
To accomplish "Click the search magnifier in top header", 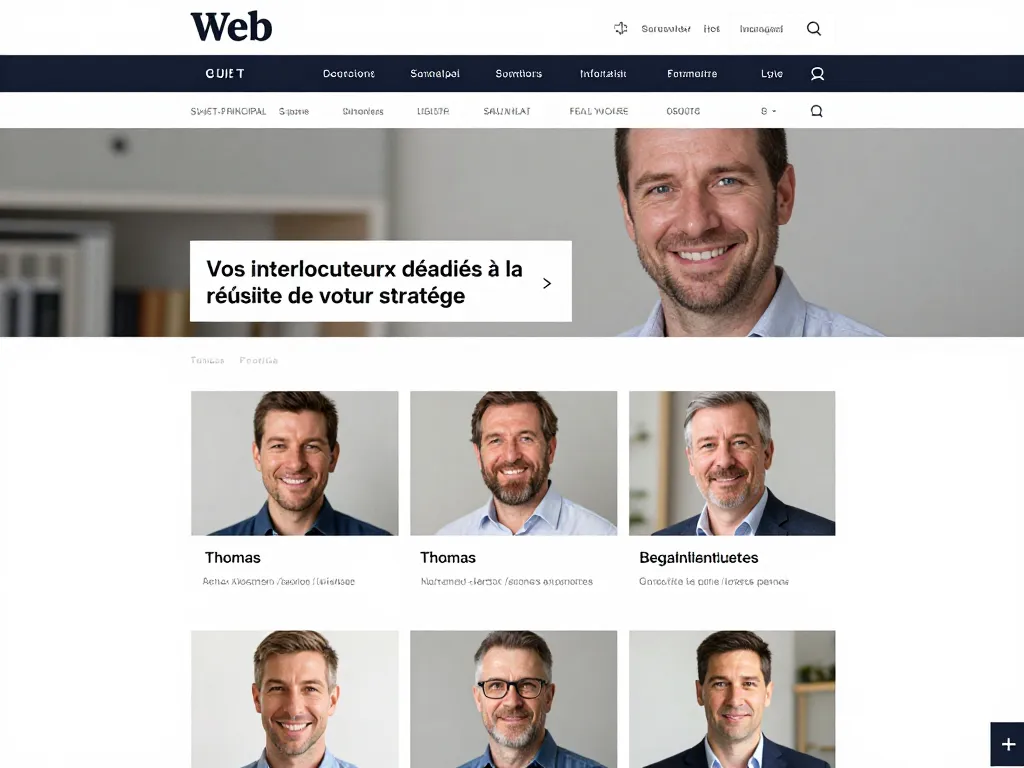I will [x=814, y=28].
